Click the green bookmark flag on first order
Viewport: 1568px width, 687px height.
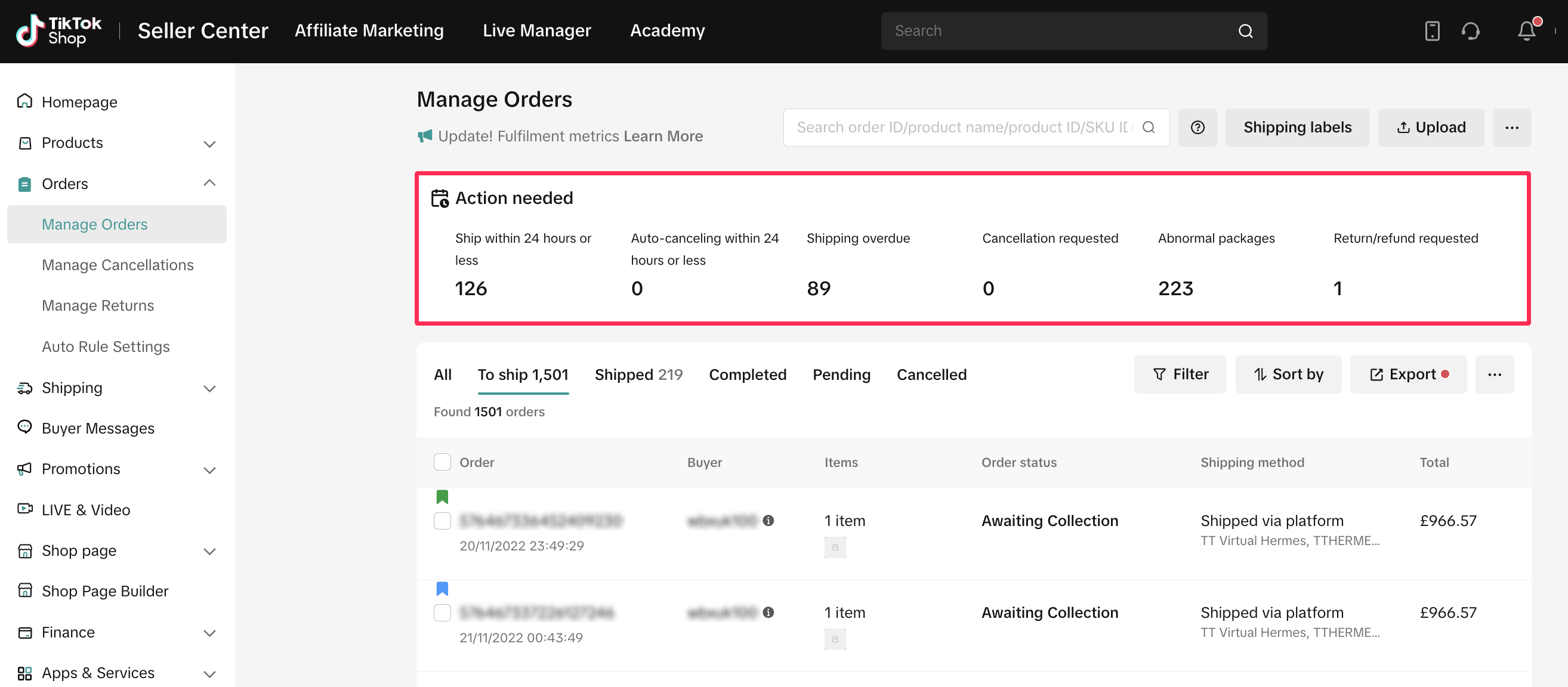(442, 497)
